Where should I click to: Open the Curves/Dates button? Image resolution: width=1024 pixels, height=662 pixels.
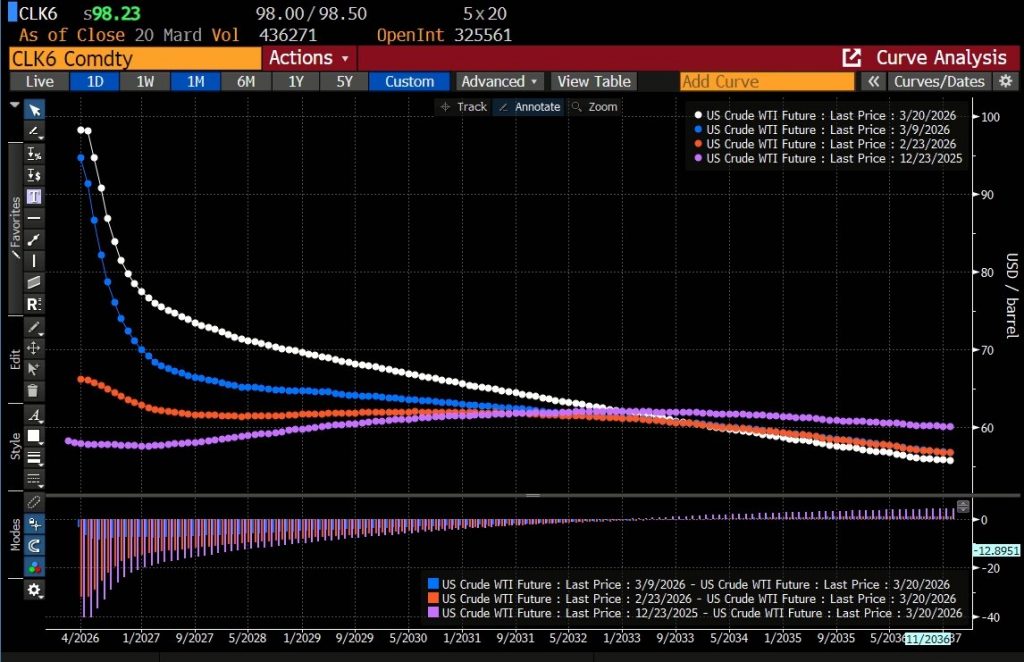click(939, 82)
